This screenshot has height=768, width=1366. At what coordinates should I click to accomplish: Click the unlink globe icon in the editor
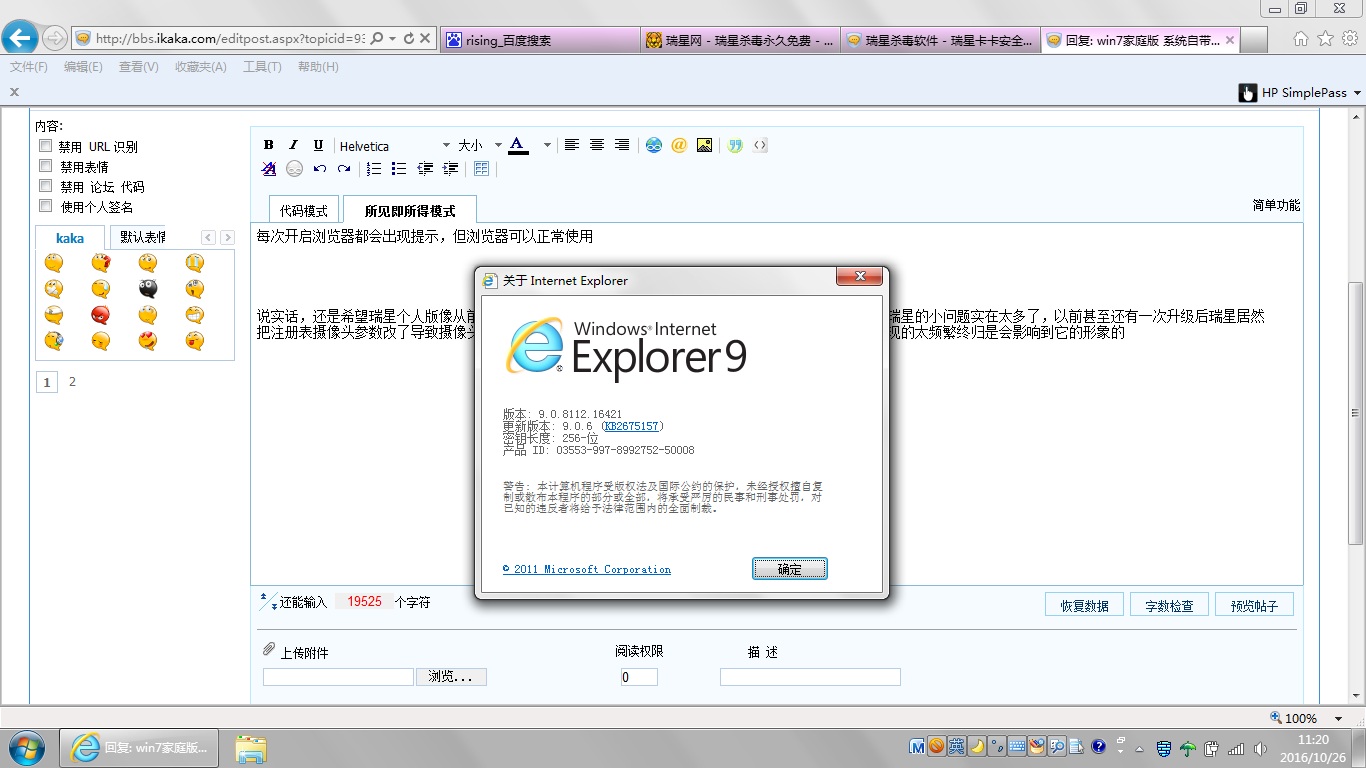294,169
